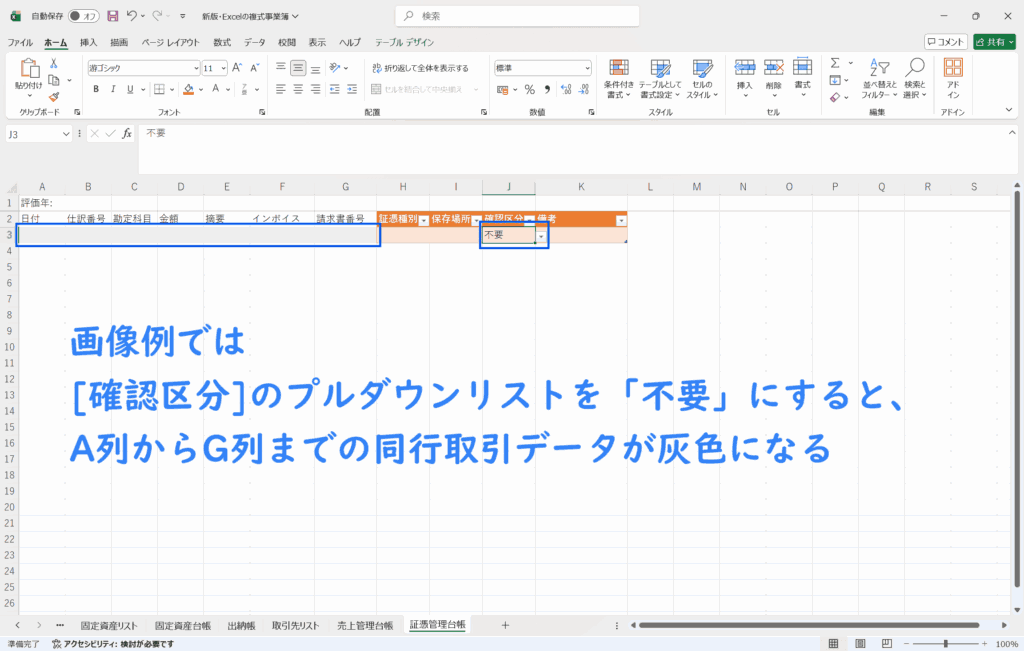Open the number format 標準 dropdown
The width and height of the screenshot is (1024, 651).
pos(586,68)
